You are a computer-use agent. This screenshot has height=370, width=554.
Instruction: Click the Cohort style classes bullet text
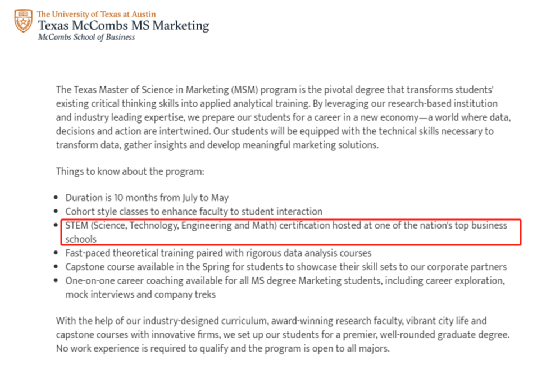coord(194,211)
